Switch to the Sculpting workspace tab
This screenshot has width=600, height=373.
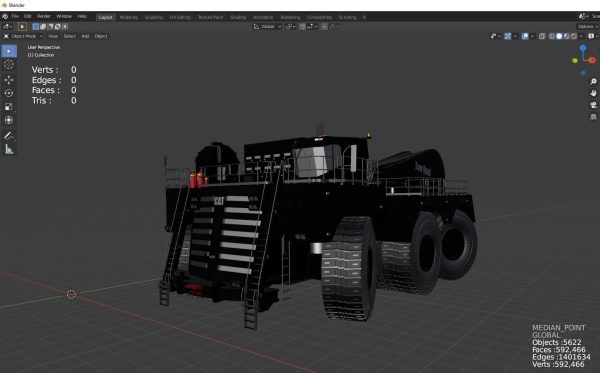click(154, 17)
